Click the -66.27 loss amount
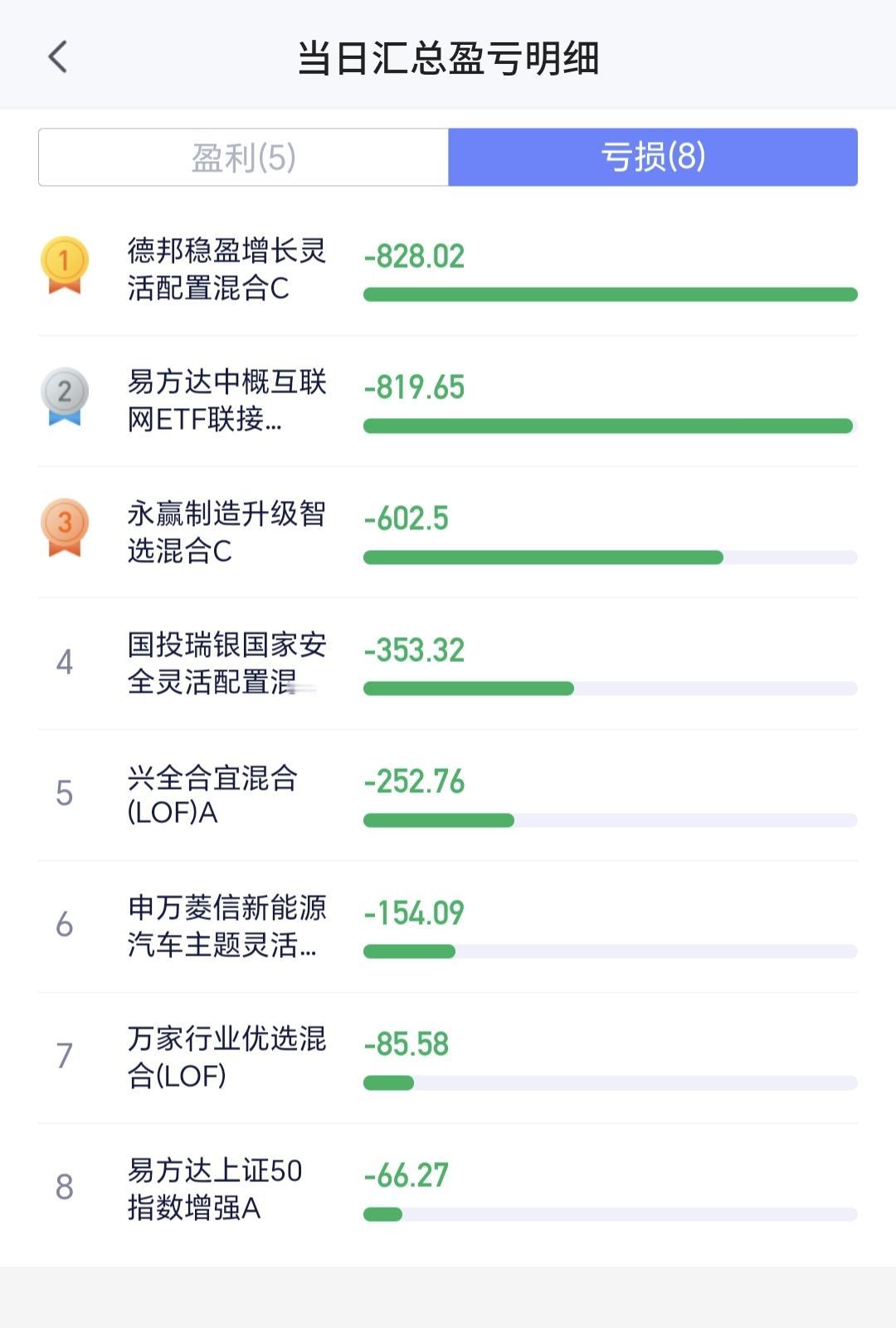The image size is (896, 1328). pyautogui.click(x=406, y=1175)
